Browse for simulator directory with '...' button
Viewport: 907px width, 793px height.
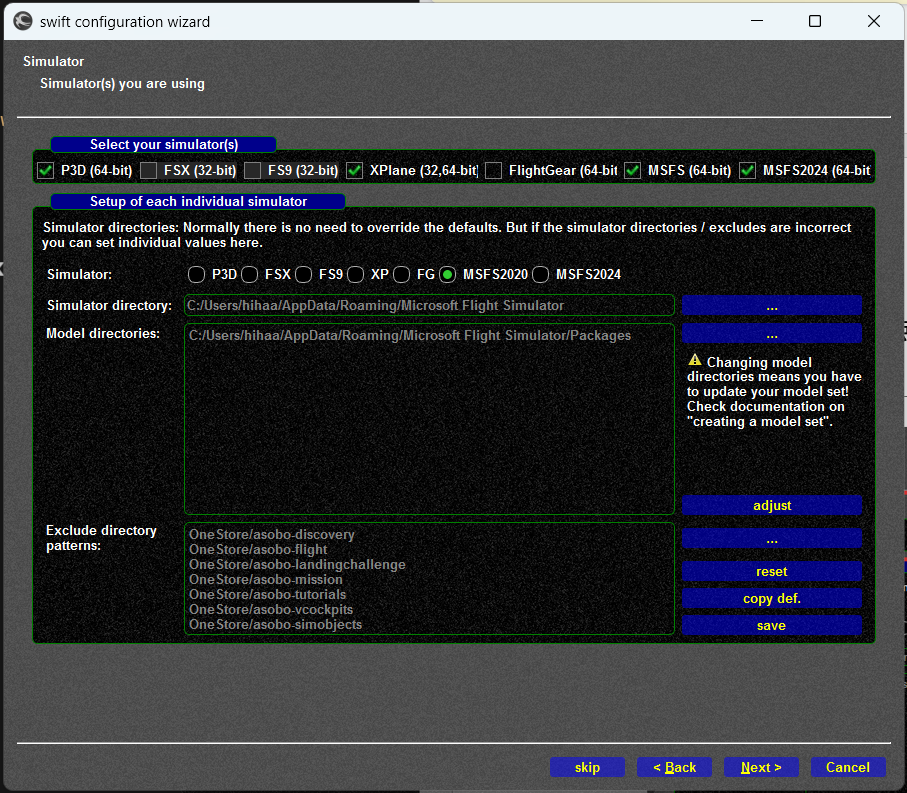click(772, 305)
